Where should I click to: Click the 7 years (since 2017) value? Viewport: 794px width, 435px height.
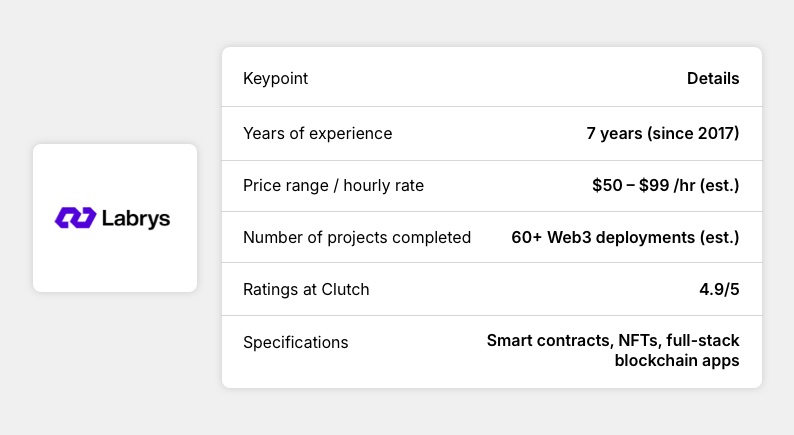pos(663,133)
